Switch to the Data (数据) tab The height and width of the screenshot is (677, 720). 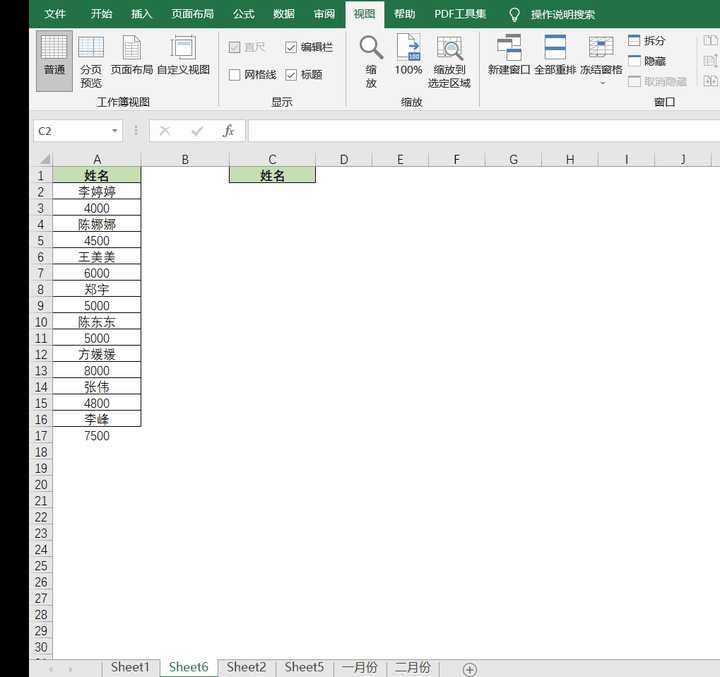(283, 14)
